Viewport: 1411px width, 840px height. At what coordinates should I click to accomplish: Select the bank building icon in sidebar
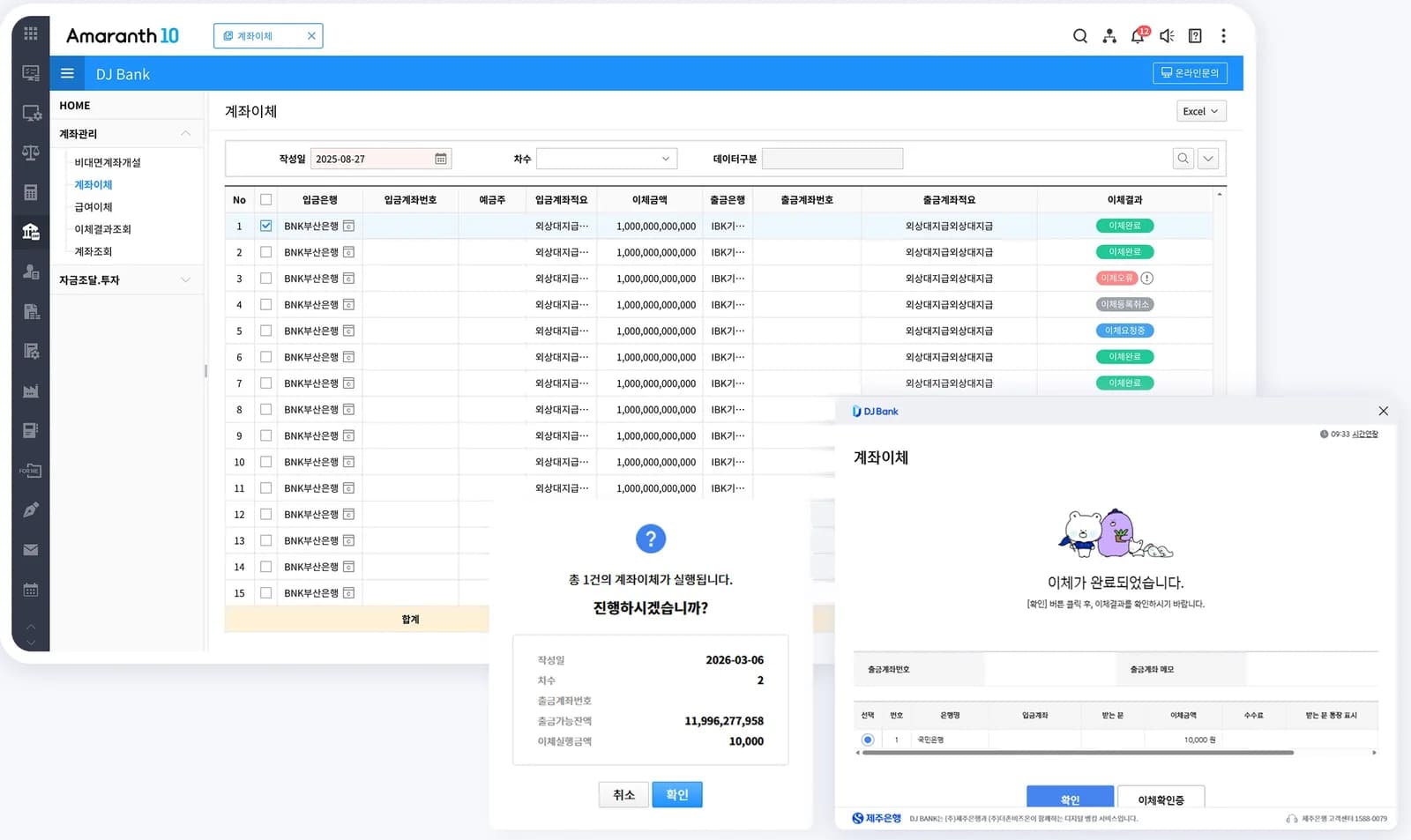31,232
